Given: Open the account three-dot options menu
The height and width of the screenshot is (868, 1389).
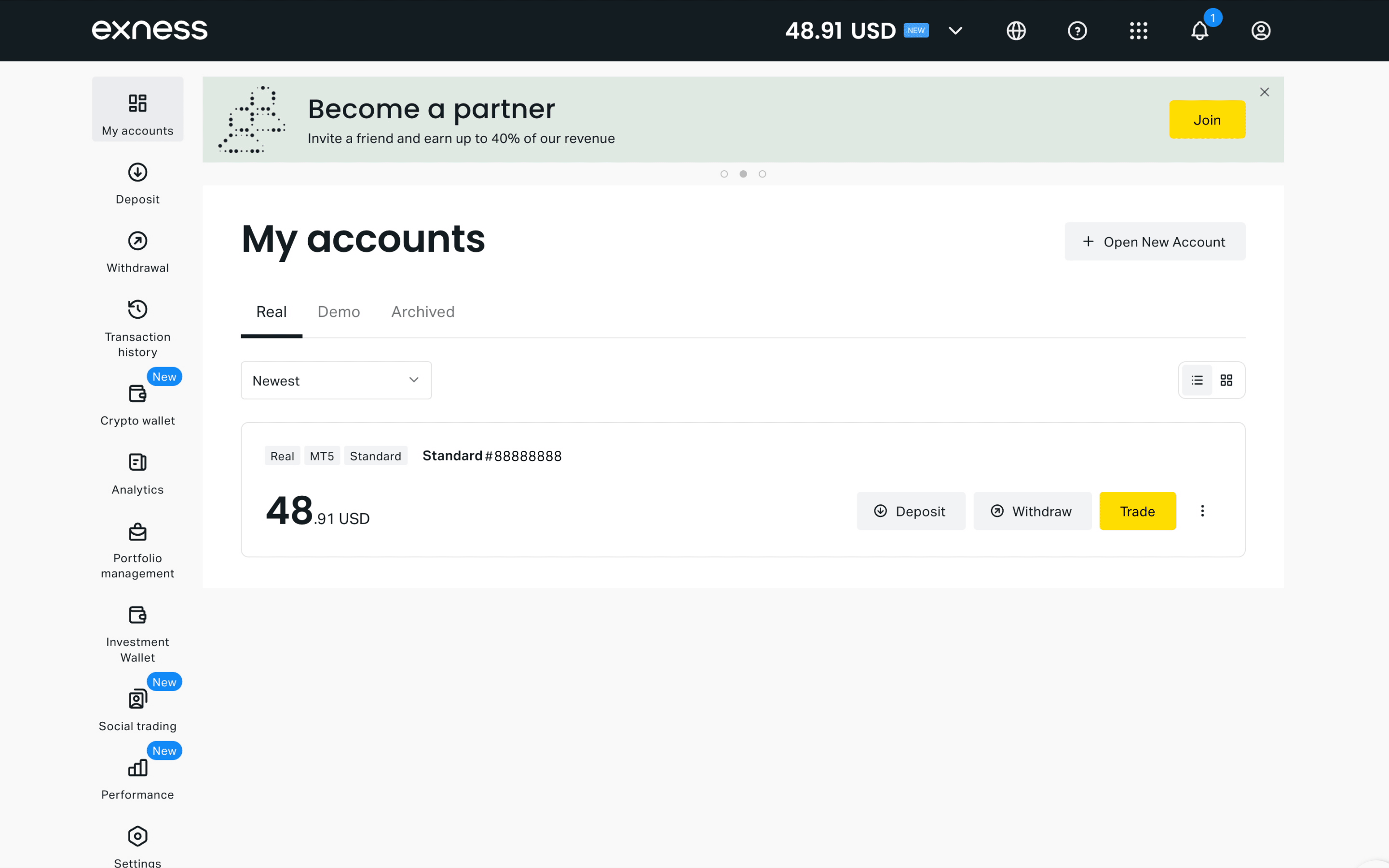Looking at the screenshot, I should point(1202,510).
